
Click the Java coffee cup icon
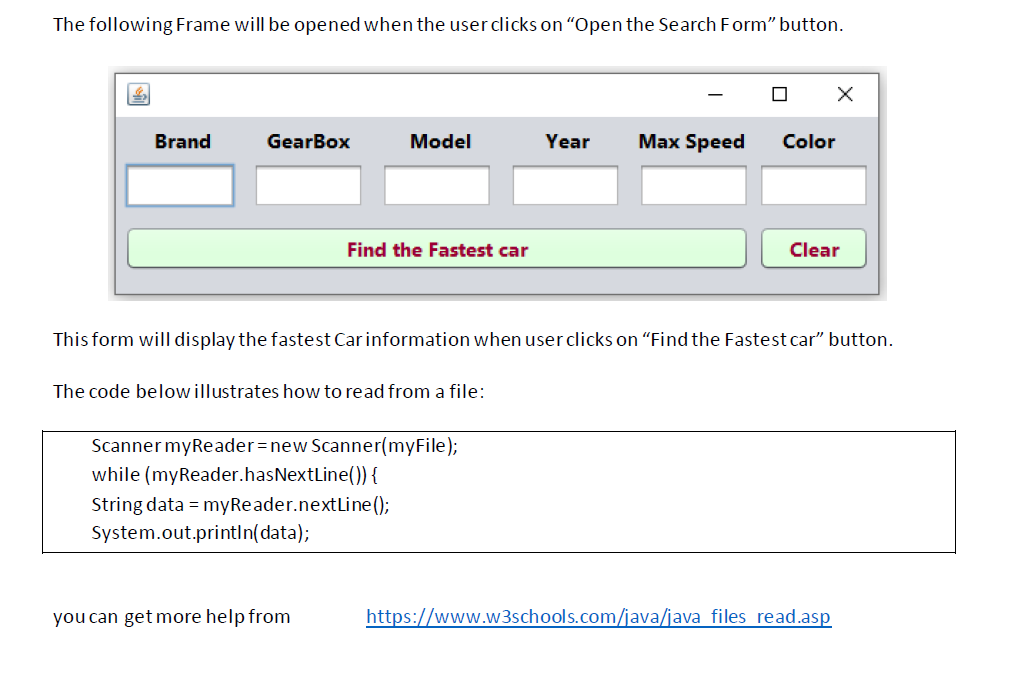pyautogui.click(x=137, y=93)
